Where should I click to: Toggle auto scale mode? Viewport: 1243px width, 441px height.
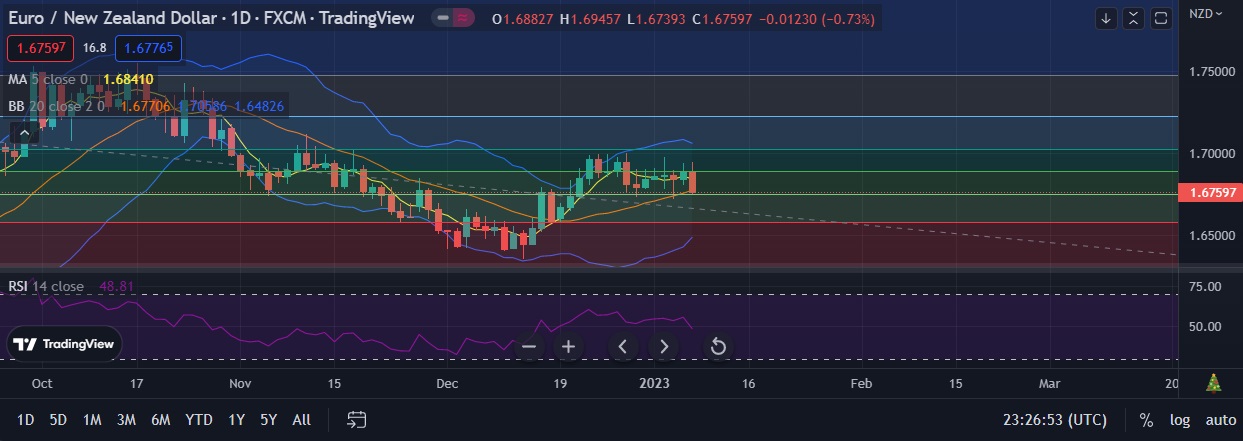(x=1221, y=420)
